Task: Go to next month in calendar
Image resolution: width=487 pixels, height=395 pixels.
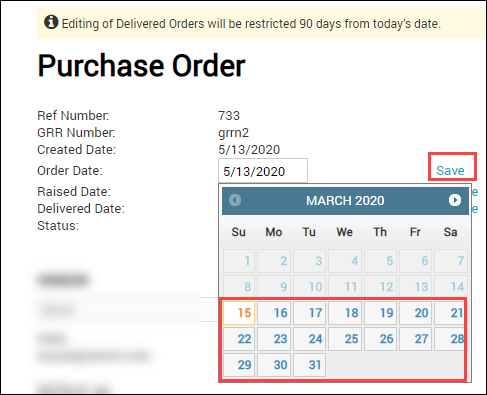Action: tap(455, 200)
